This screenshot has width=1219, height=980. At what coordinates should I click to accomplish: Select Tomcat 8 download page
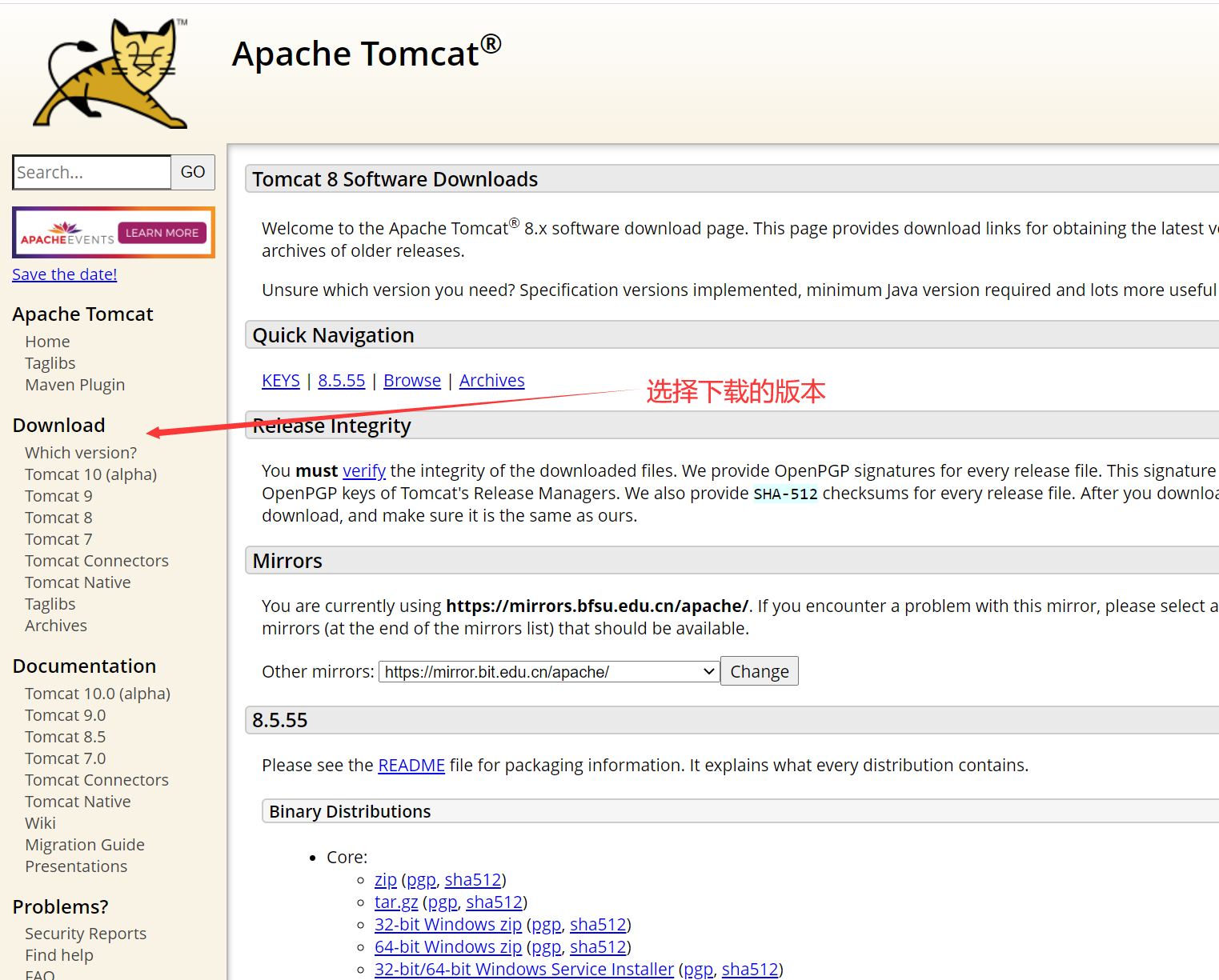coord(58,518)
